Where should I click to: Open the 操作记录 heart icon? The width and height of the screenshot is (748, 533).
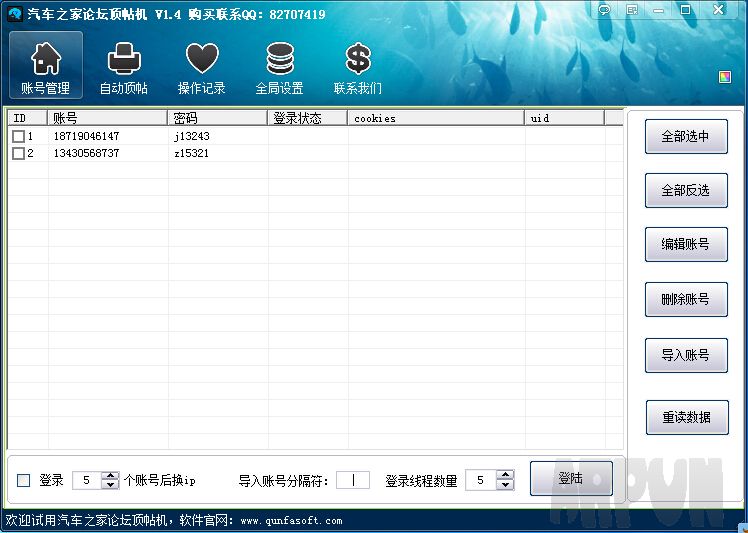pos(202,66)
